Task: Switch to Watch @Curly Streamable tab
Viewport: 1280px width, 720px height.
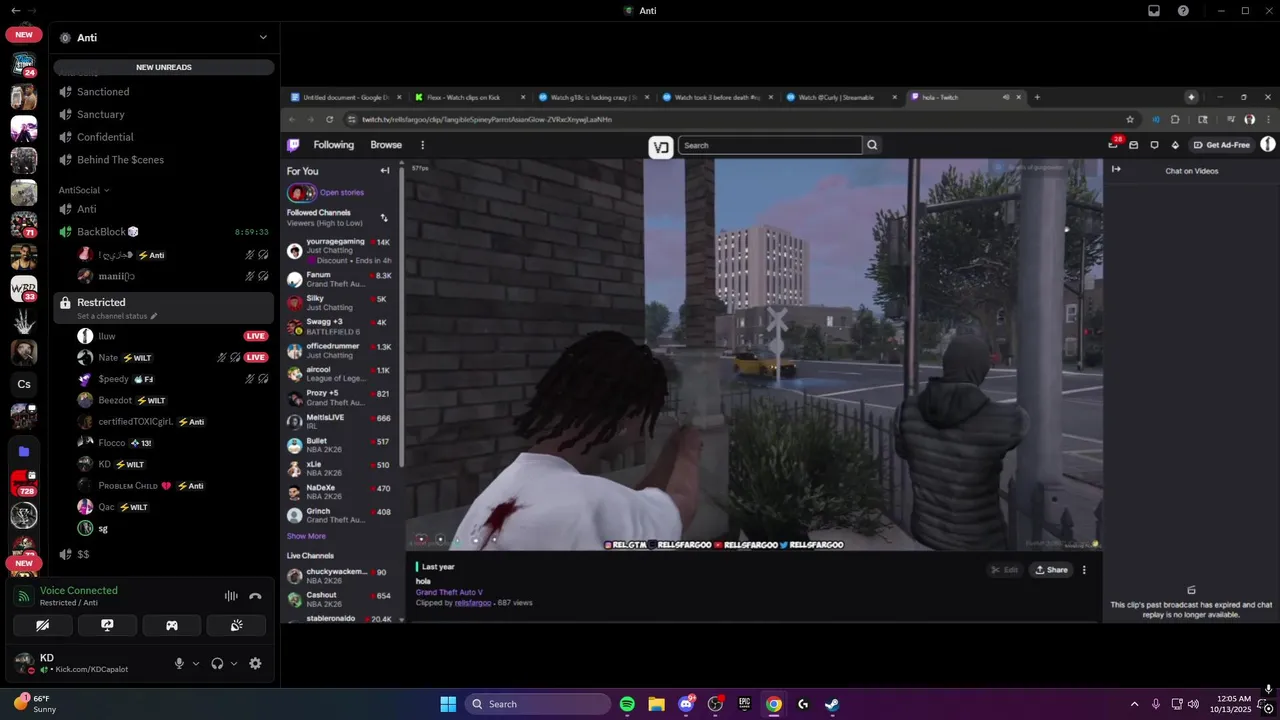Action: pyautogui.click(x=843, y=97)
